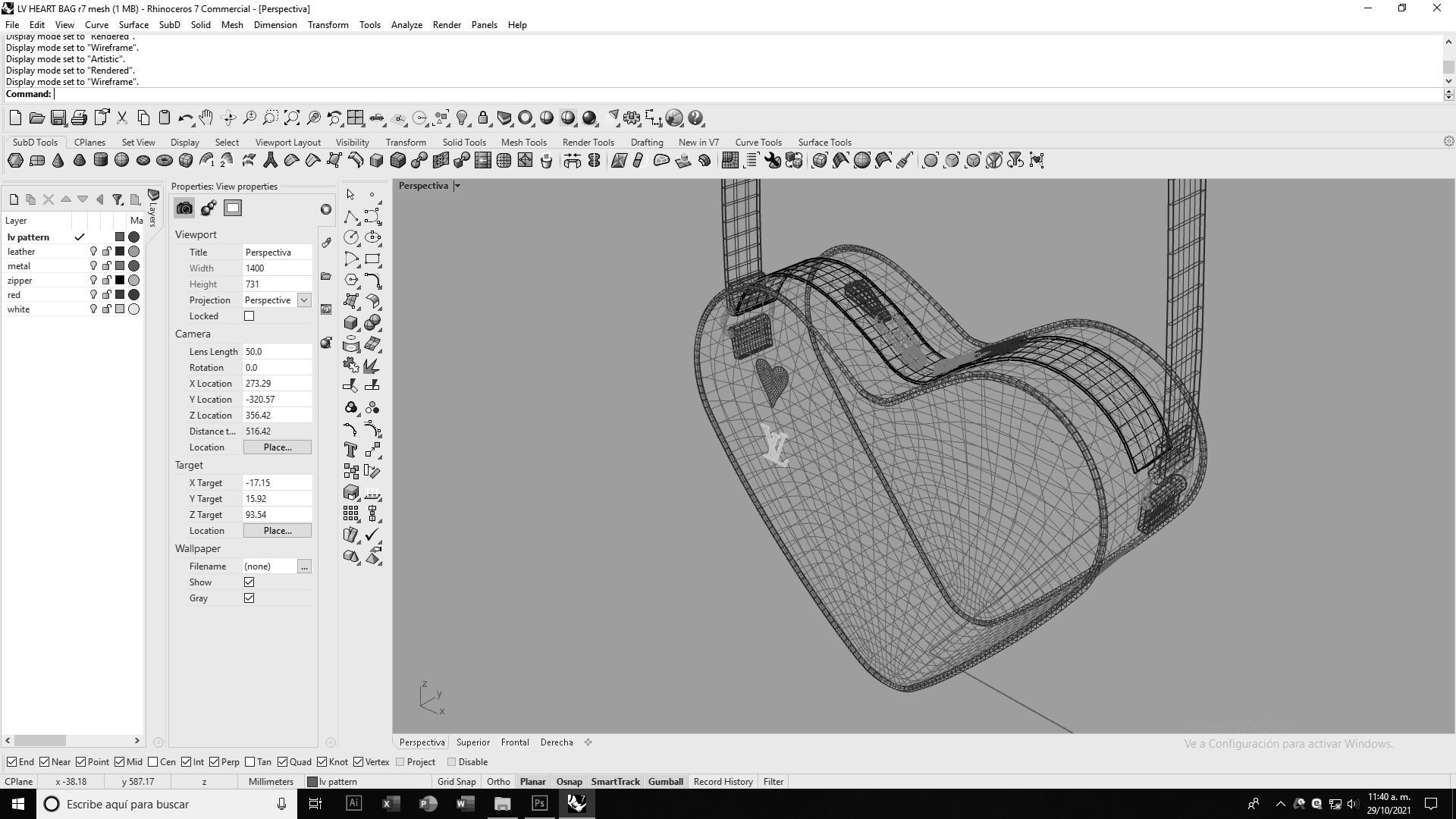
Task: Open the camera View properties icon
Action: point(184,209)
